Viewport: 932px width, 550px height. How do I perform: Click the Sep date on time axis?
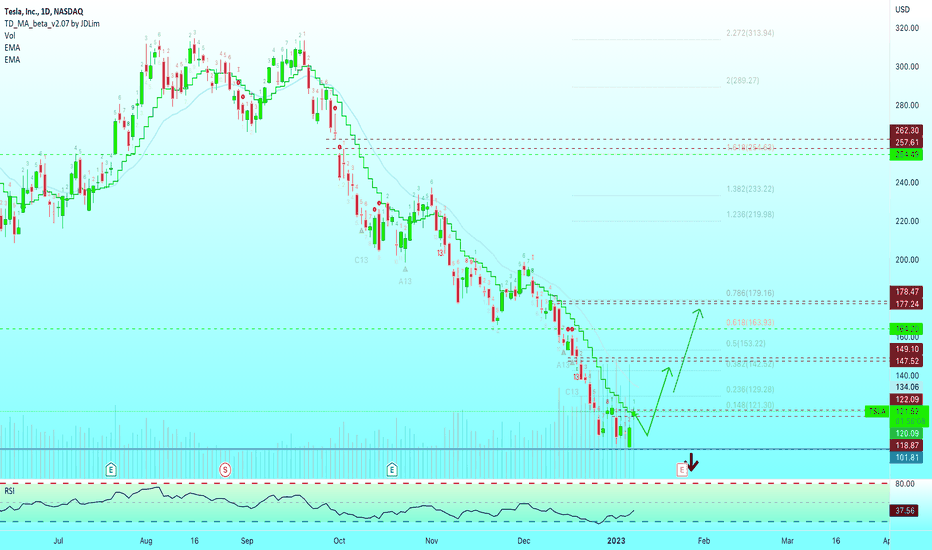247,541
